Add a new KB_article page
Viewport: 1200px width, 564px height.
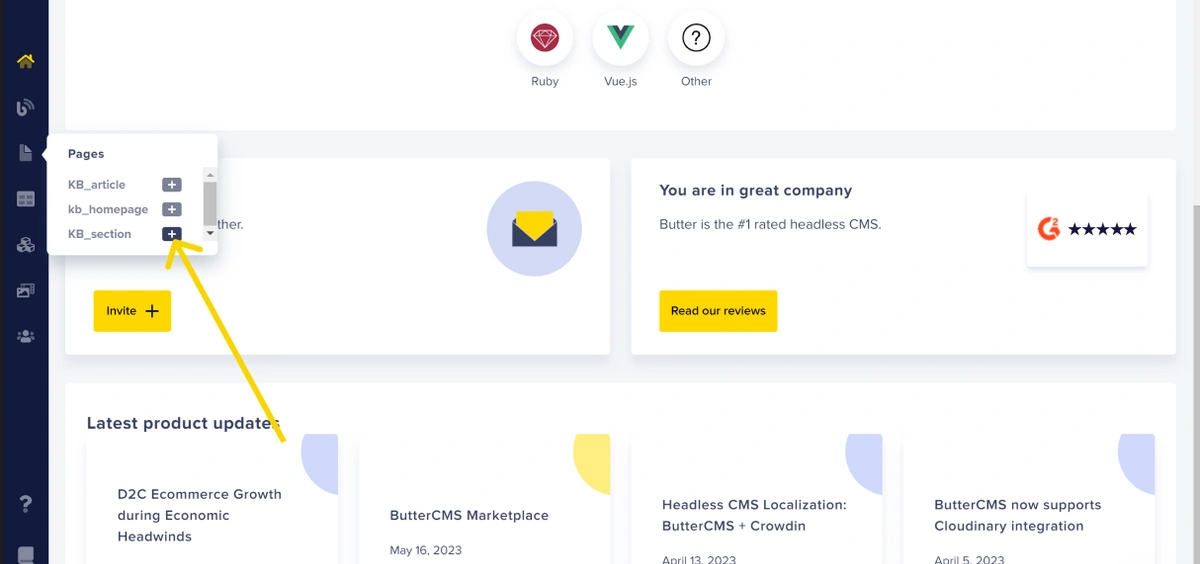click(x=172, y=185)
